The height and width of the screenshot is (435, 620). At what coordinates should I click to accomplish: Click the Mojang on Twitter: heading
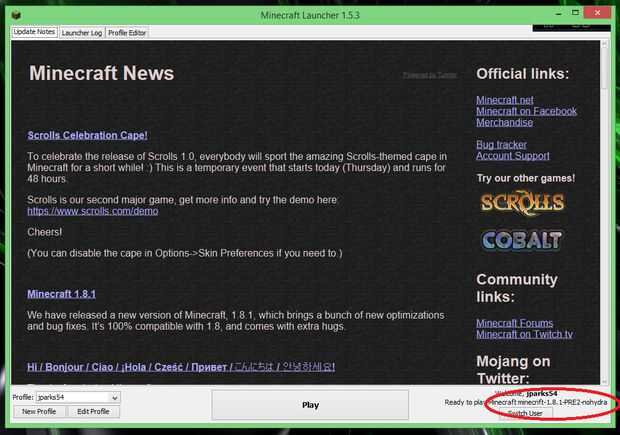click(x=513, y=370)
